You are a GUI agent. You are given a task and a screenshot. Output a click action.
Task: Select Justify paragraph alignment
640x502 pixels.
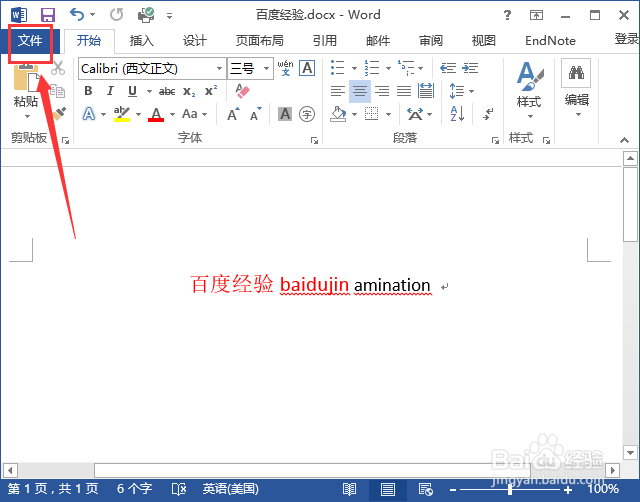[404, 91]
